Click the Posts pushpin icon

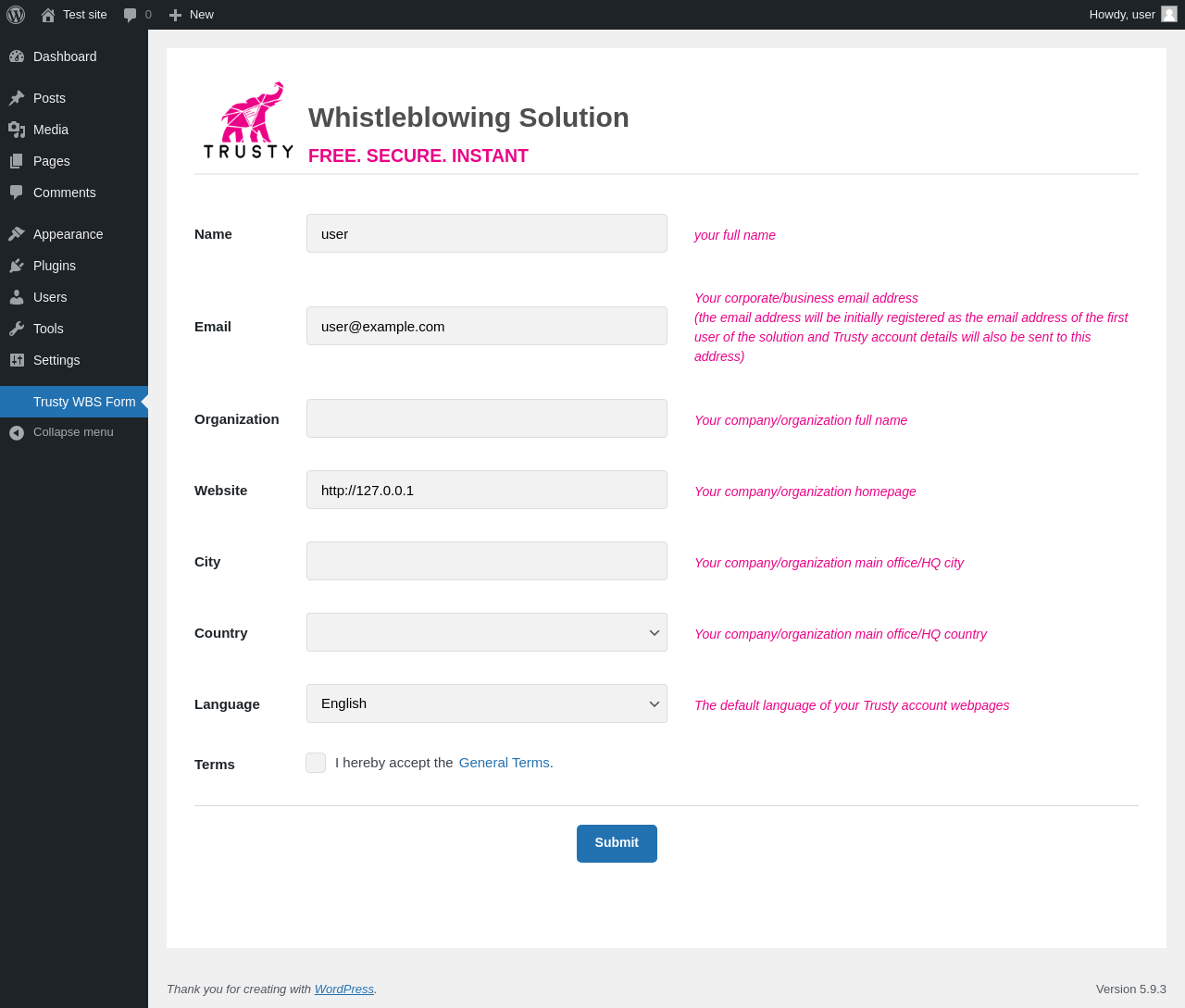(17, 98)
